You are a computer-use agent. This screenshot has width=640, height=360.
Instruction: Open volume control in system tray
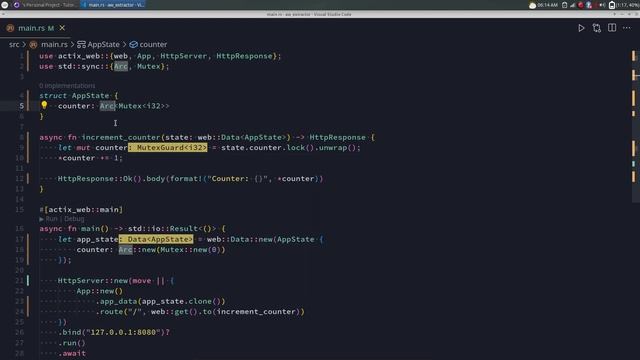pyautogui.click(x=602, y=5)
